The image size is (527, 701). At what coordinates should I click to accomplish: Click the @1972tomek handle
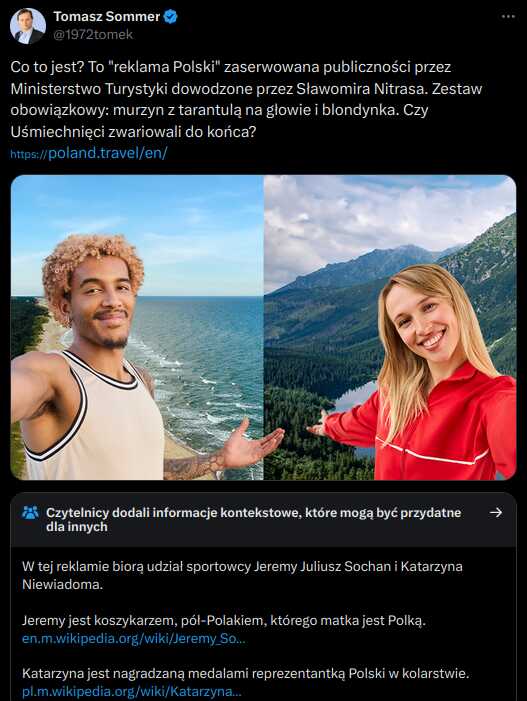93,34
